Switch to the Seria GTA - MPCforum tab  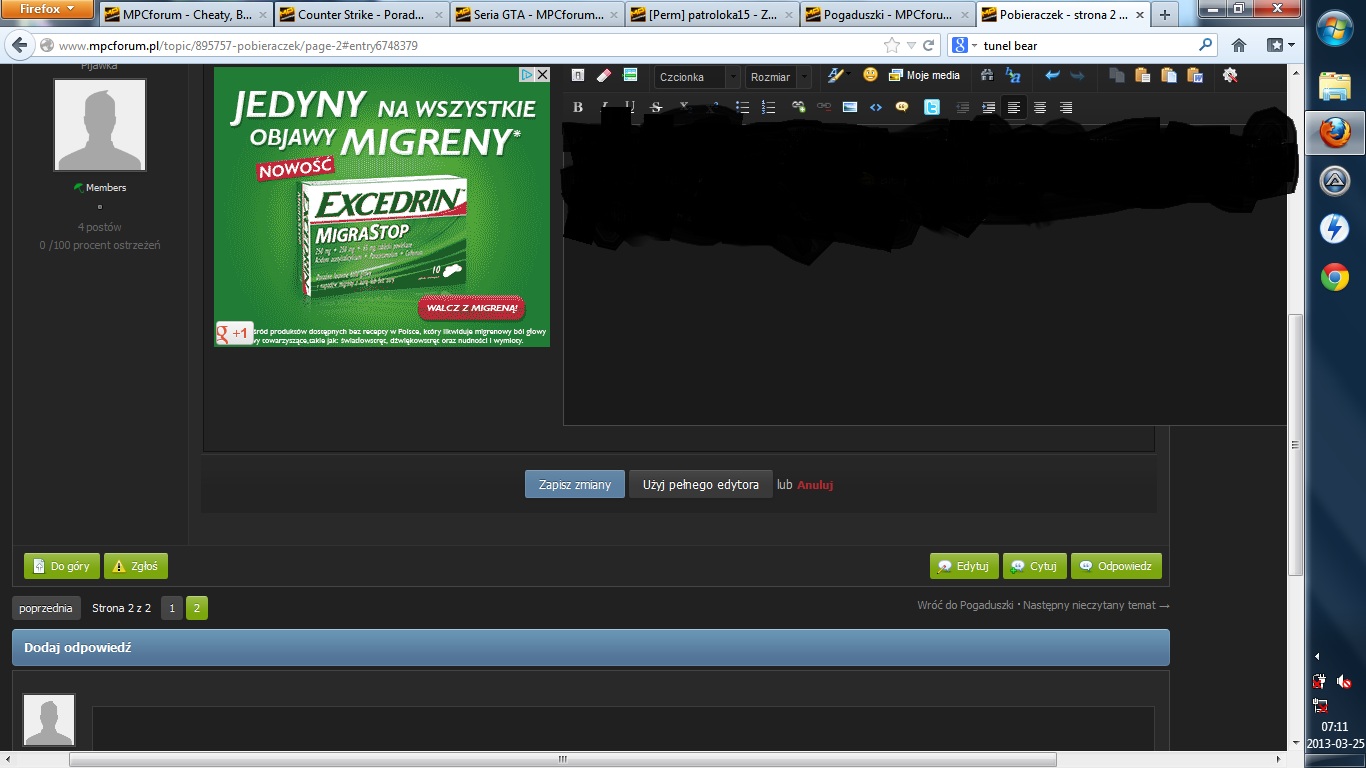click(x=537, y=15)
